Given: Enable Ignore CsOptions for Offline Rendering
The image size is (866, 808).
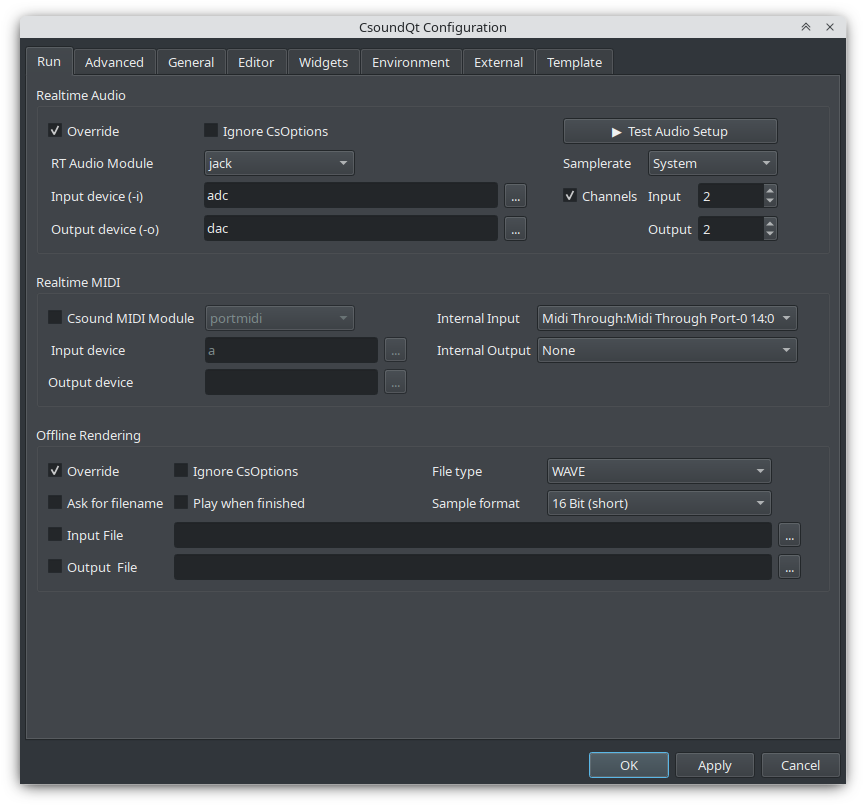Looking at the screenshot, I should [x=181, y=471].
